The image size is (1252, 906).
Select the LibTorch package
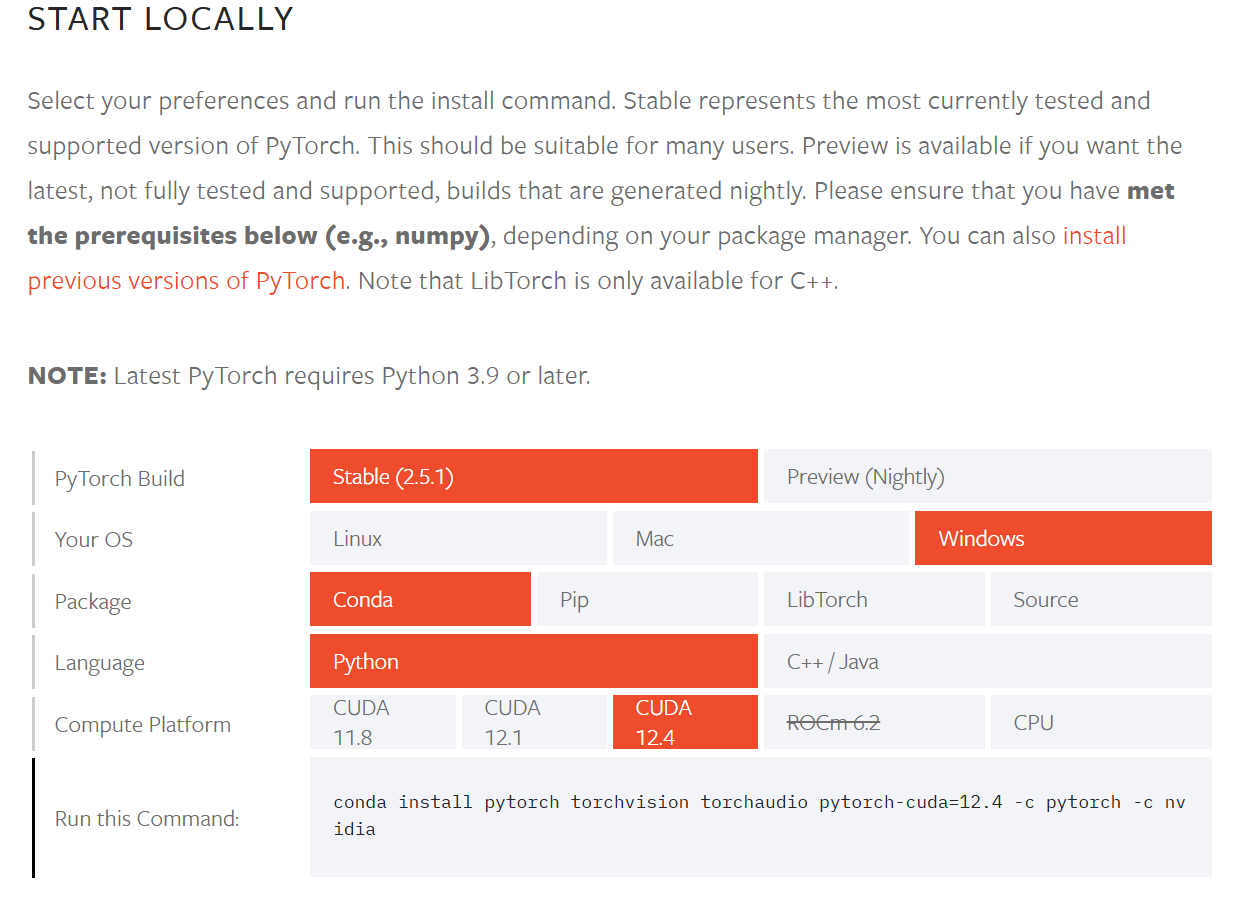click(x=874, y=599)
